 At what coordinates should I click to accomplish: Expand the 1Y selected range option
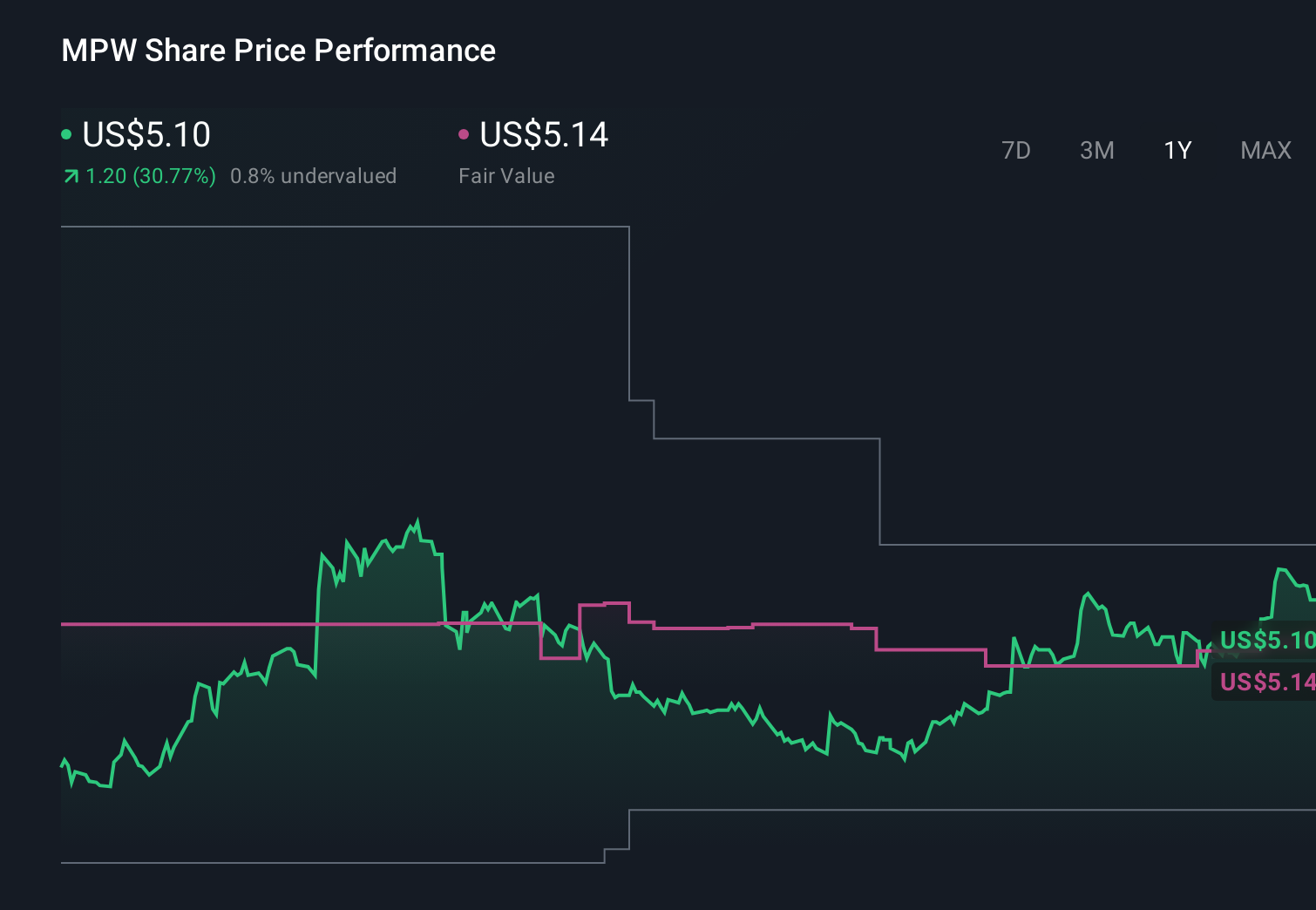point(1177,150)
